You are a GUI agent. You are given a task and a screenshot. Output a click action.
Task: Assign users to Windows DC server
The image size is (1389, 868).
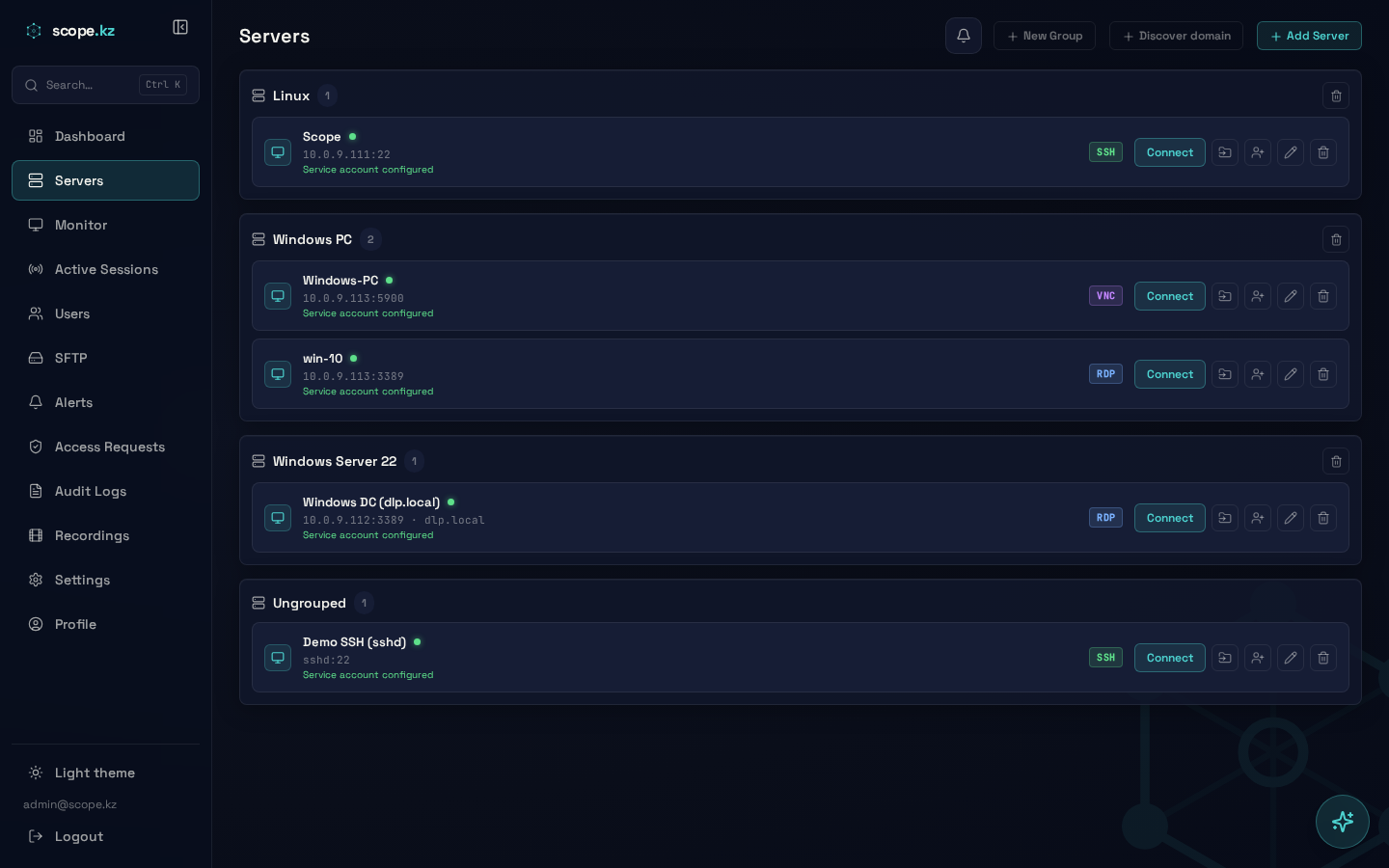point(1258,518)
